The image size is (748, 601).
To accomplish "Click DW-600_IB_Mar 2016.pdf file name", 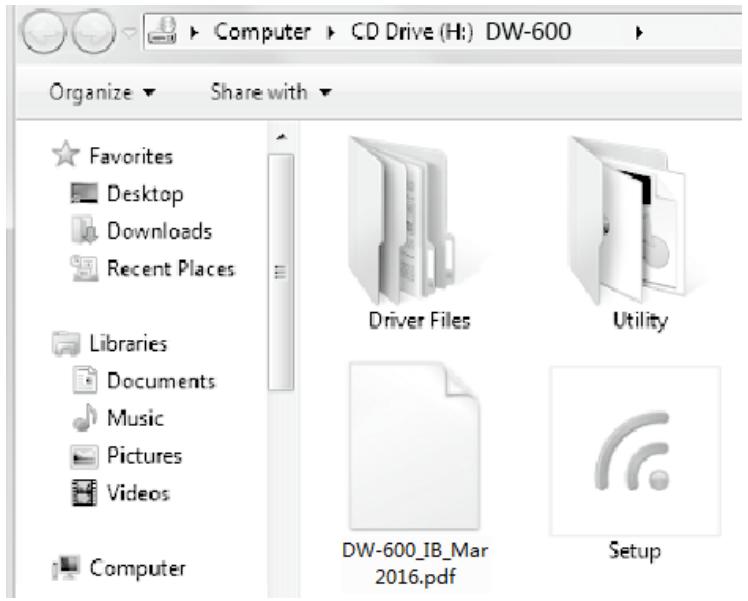I will click(x=415, y=563).
